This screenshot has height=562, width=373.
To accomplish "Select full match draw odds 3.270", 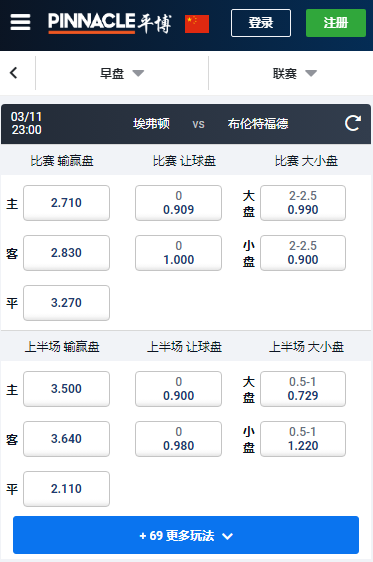I will [x=66, y=303].
